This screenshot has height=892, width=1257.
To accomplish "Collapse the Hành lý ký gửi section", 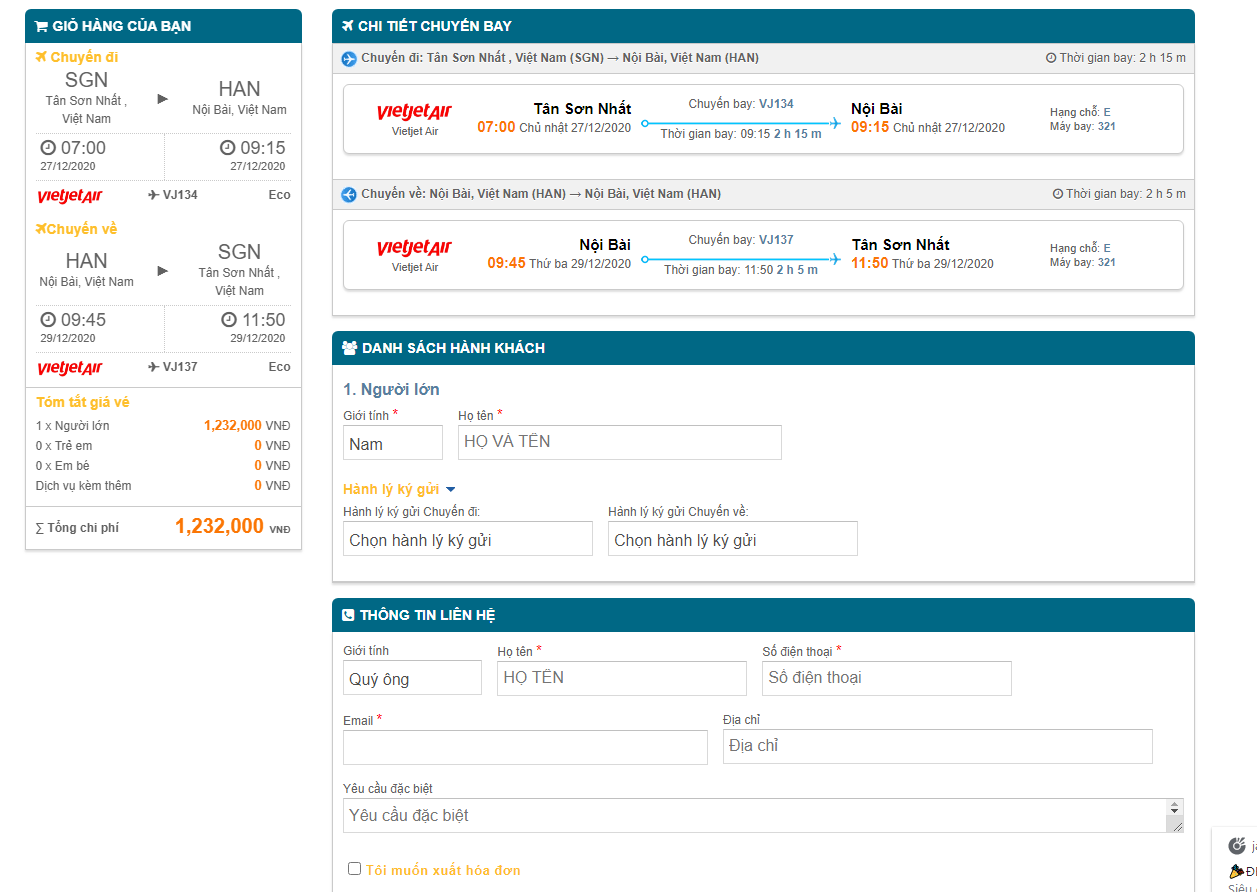I will (399, 489).
